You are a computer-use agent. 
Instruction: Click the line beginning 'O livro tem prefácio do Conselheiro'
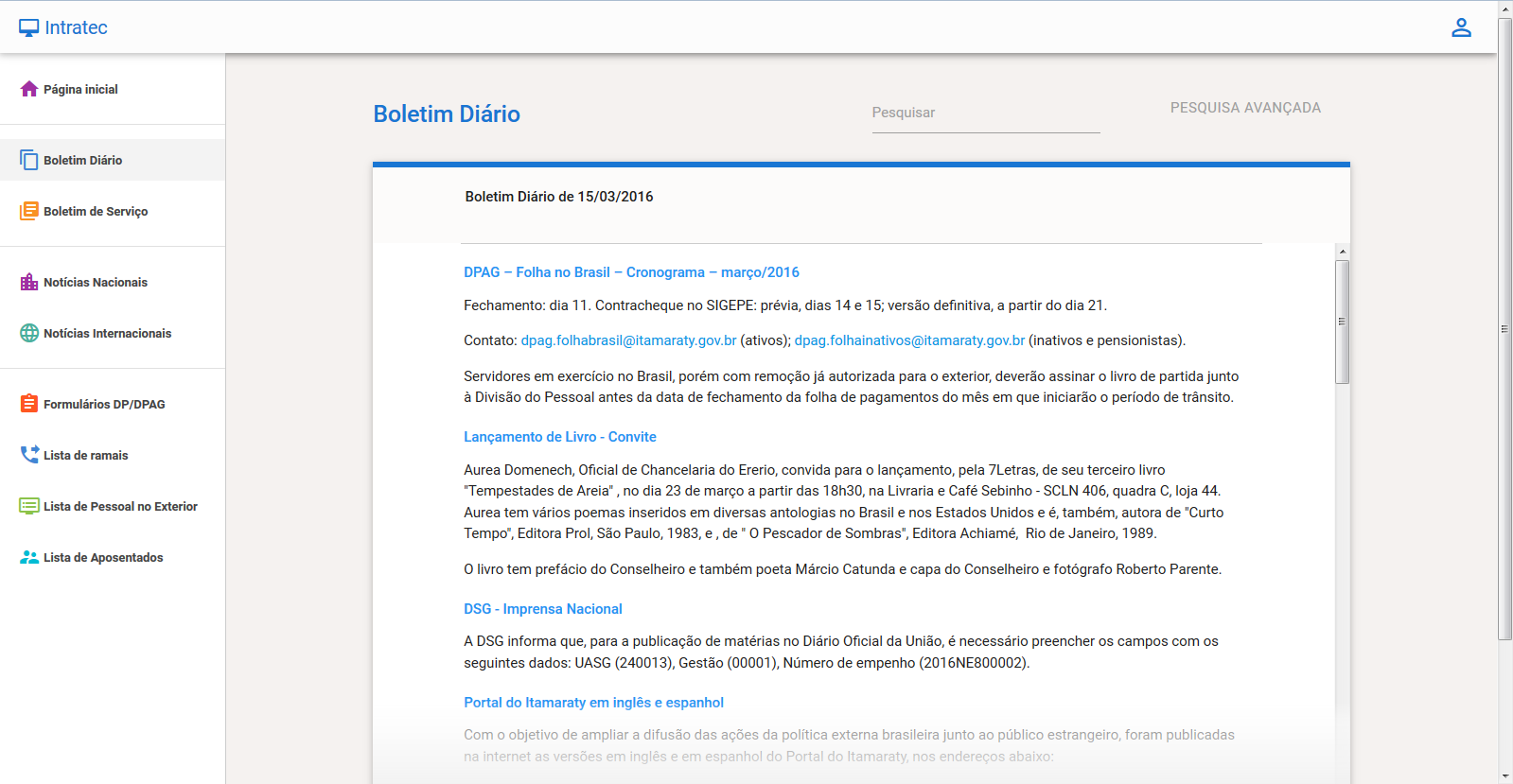click(842, 569)
